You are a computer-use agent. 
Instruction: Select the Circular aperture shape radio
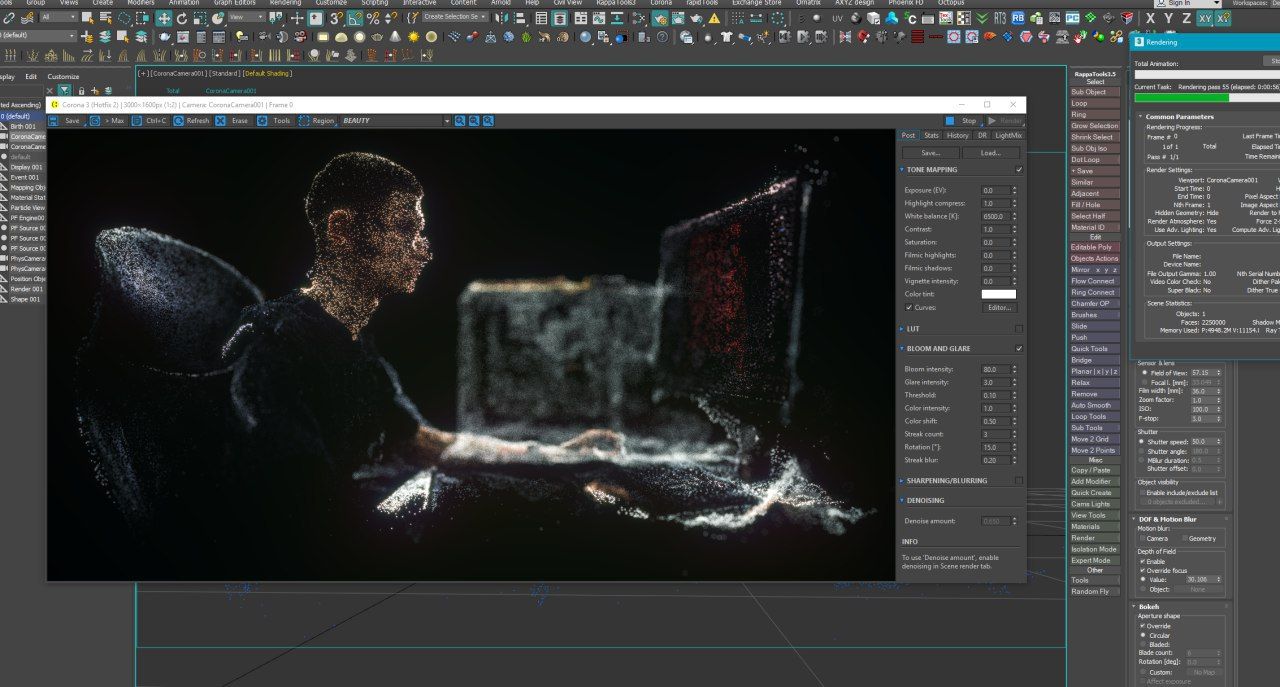coord(1142,635)
